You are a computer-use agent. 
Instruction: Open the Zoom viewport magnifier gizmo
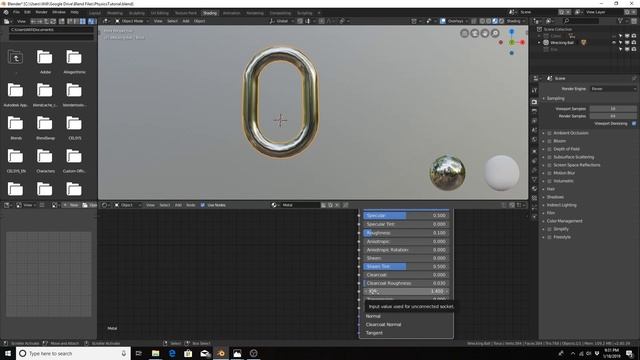[495, 33]
